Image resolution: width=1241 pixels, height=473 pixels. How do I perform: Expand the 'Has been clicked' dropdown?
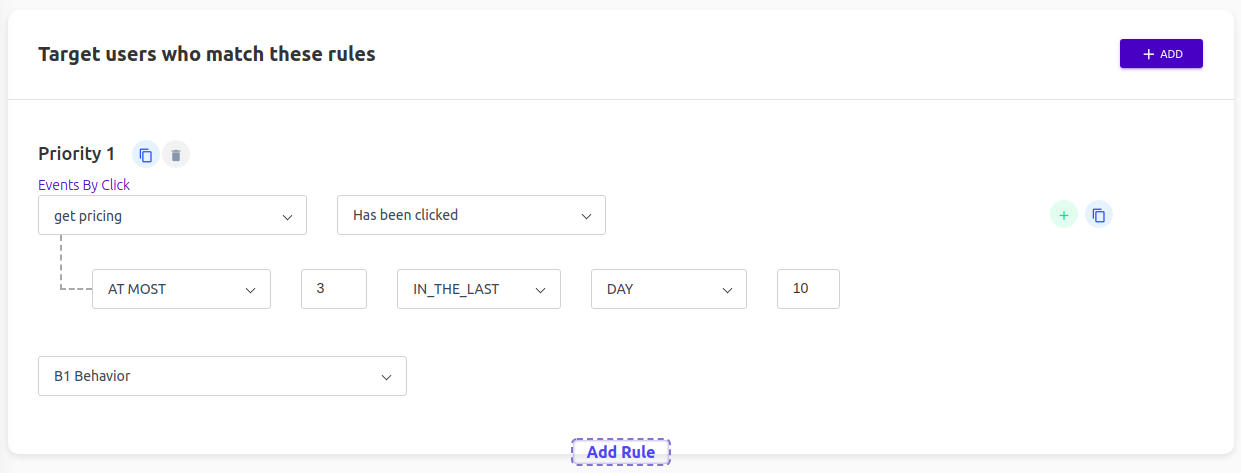point(471,215)
